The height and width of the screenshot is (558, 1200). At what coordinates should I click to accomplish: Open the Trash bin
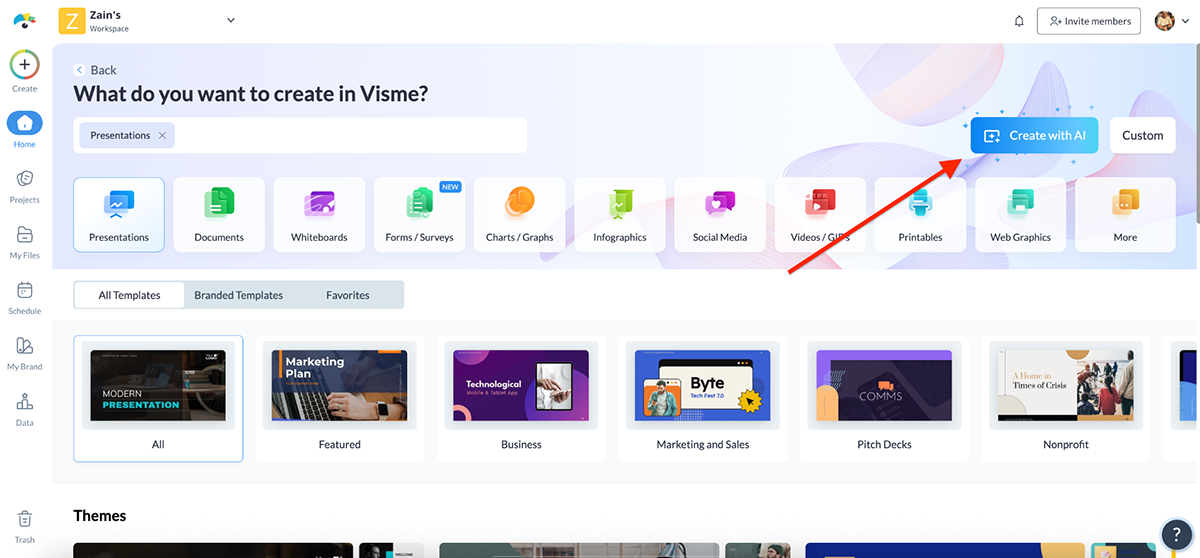pyautogui.click(x=25, y=520)
